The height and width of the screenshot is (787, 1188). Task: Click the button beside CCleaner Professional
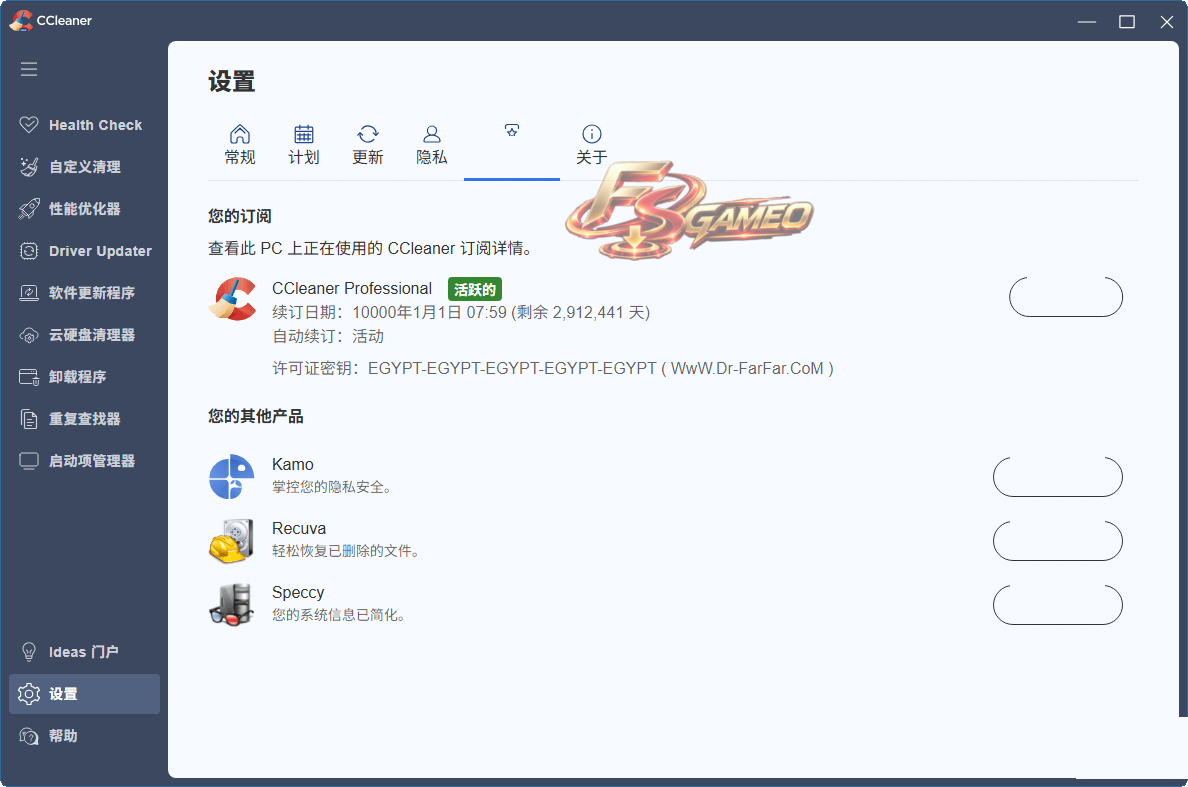(x=1066, y=297)
